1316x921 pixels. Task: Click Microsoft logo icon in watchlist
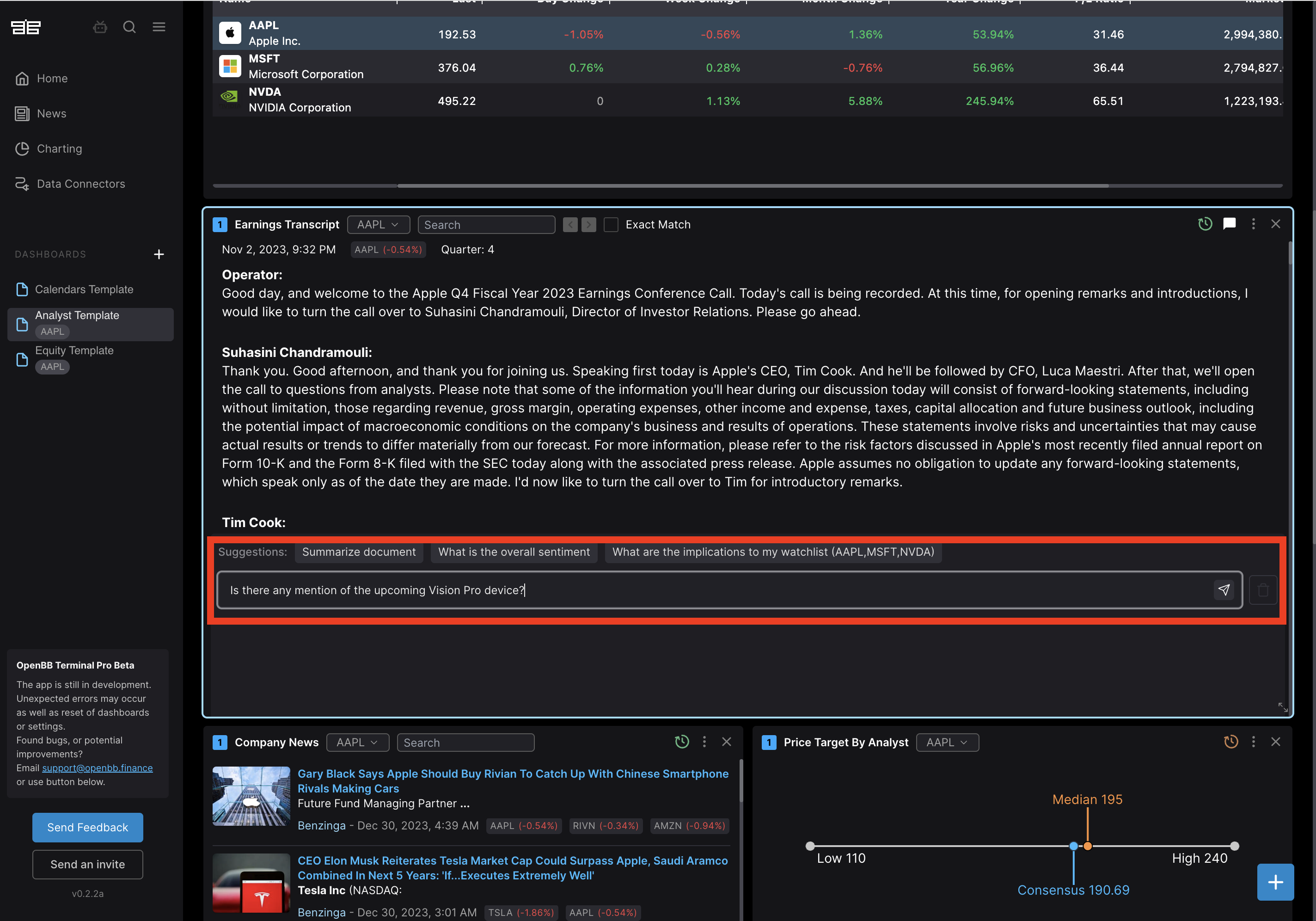tap(230, 67)
